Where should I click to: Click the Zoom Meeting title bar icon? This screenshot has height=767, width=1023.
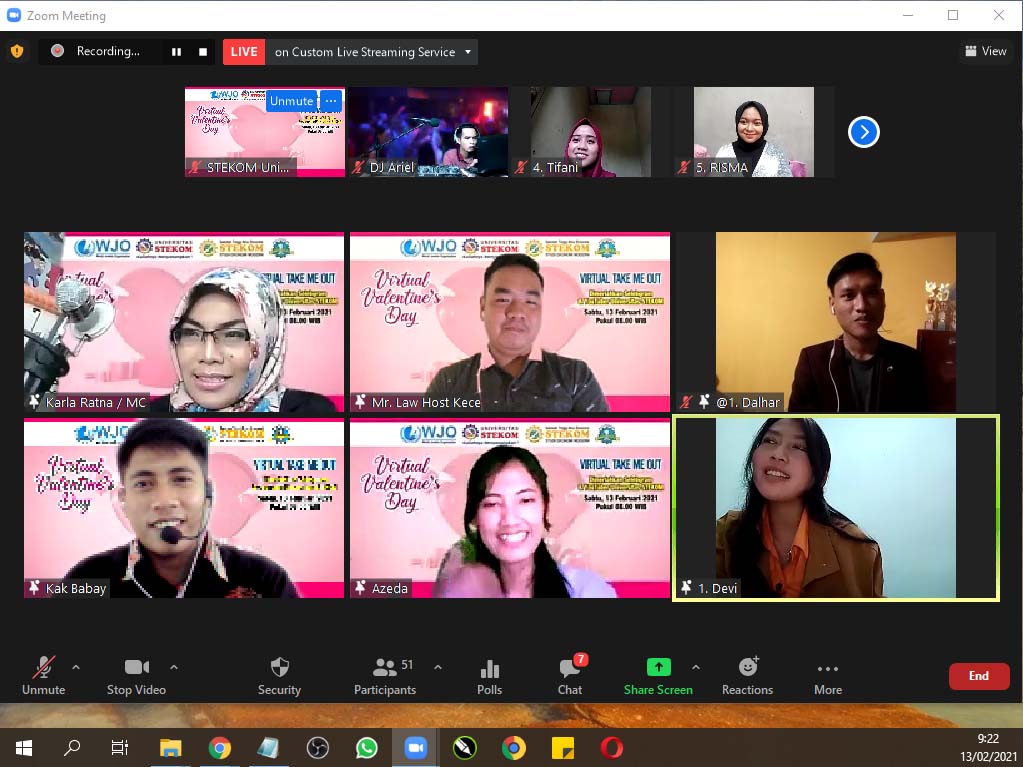(x=14, y=15)
